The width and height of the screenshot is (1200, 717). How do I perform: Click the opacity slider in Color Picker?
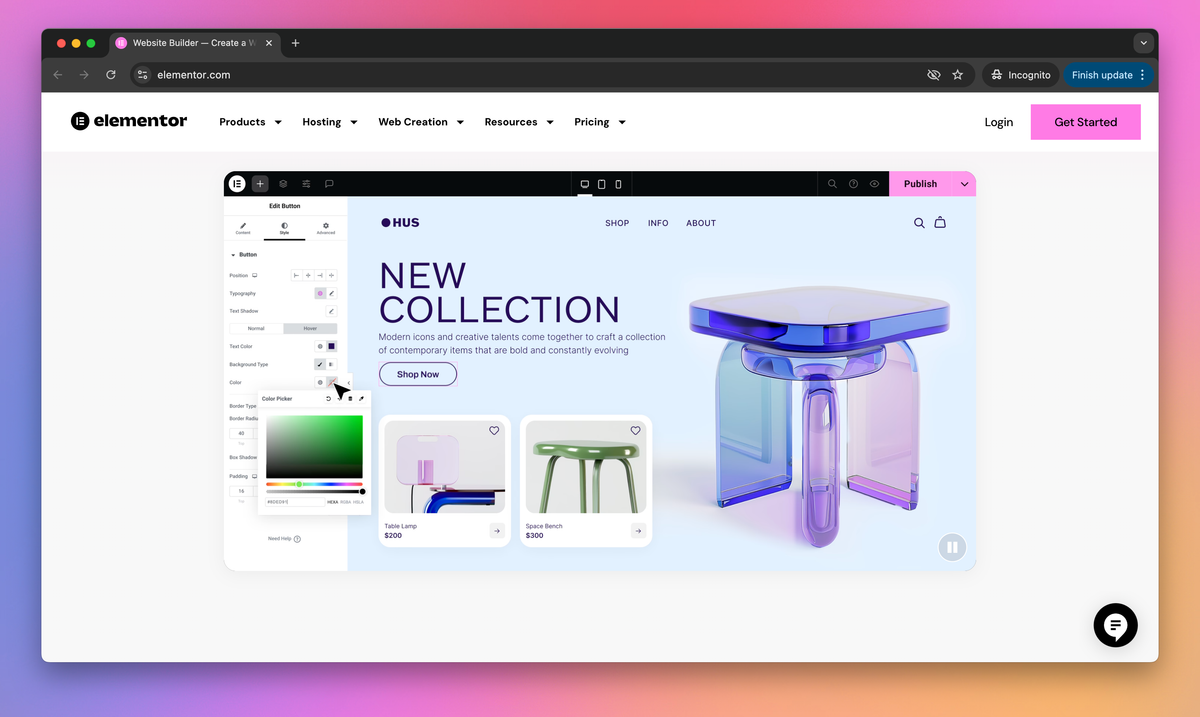point(314,491)
